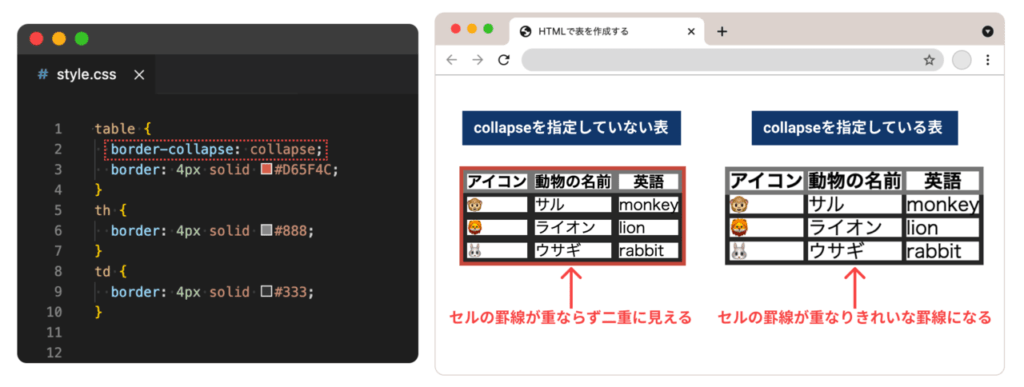Click line number 1 in editor gutter

(x=59, y=129)
